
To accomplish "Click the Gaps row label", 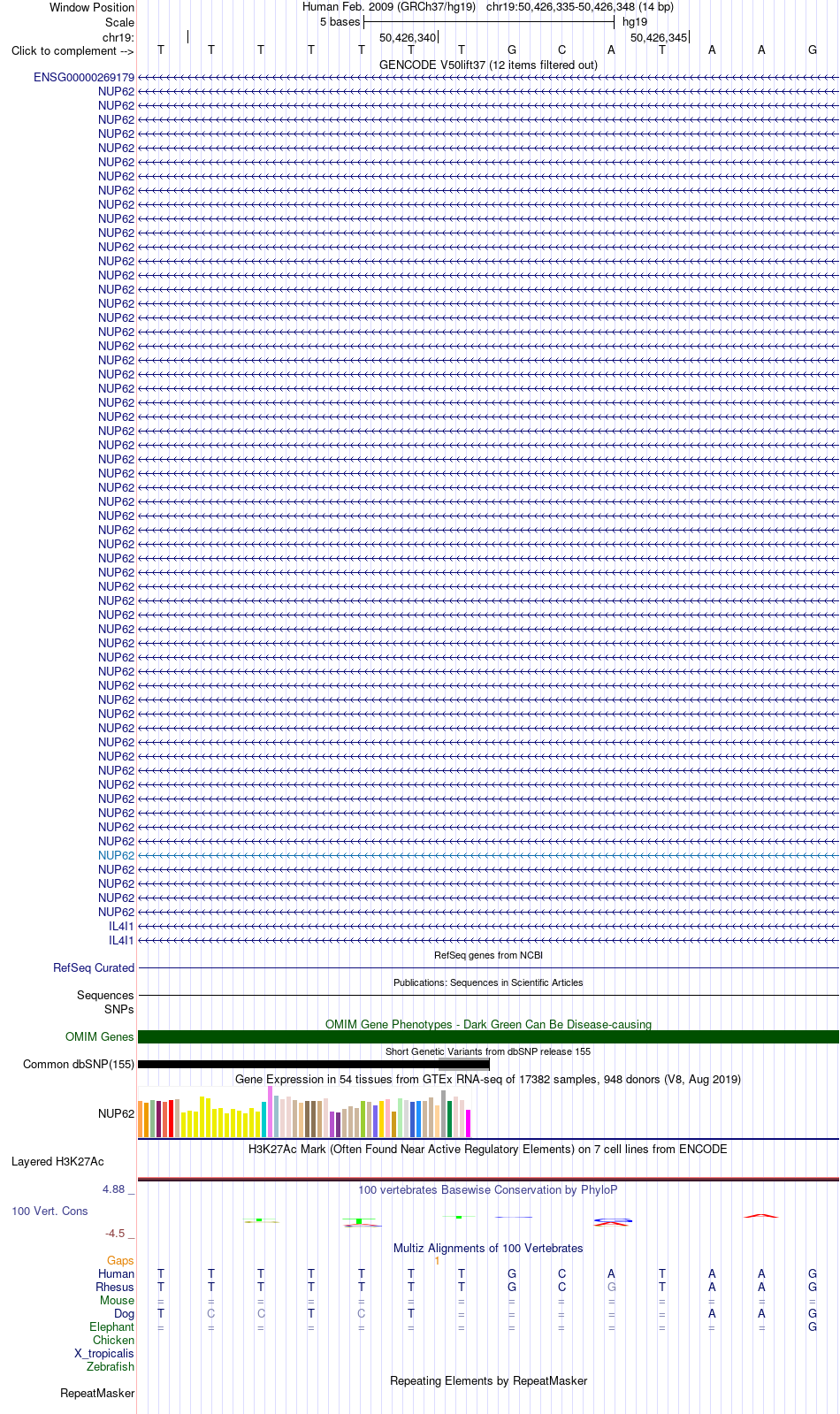I will 120,1261.
